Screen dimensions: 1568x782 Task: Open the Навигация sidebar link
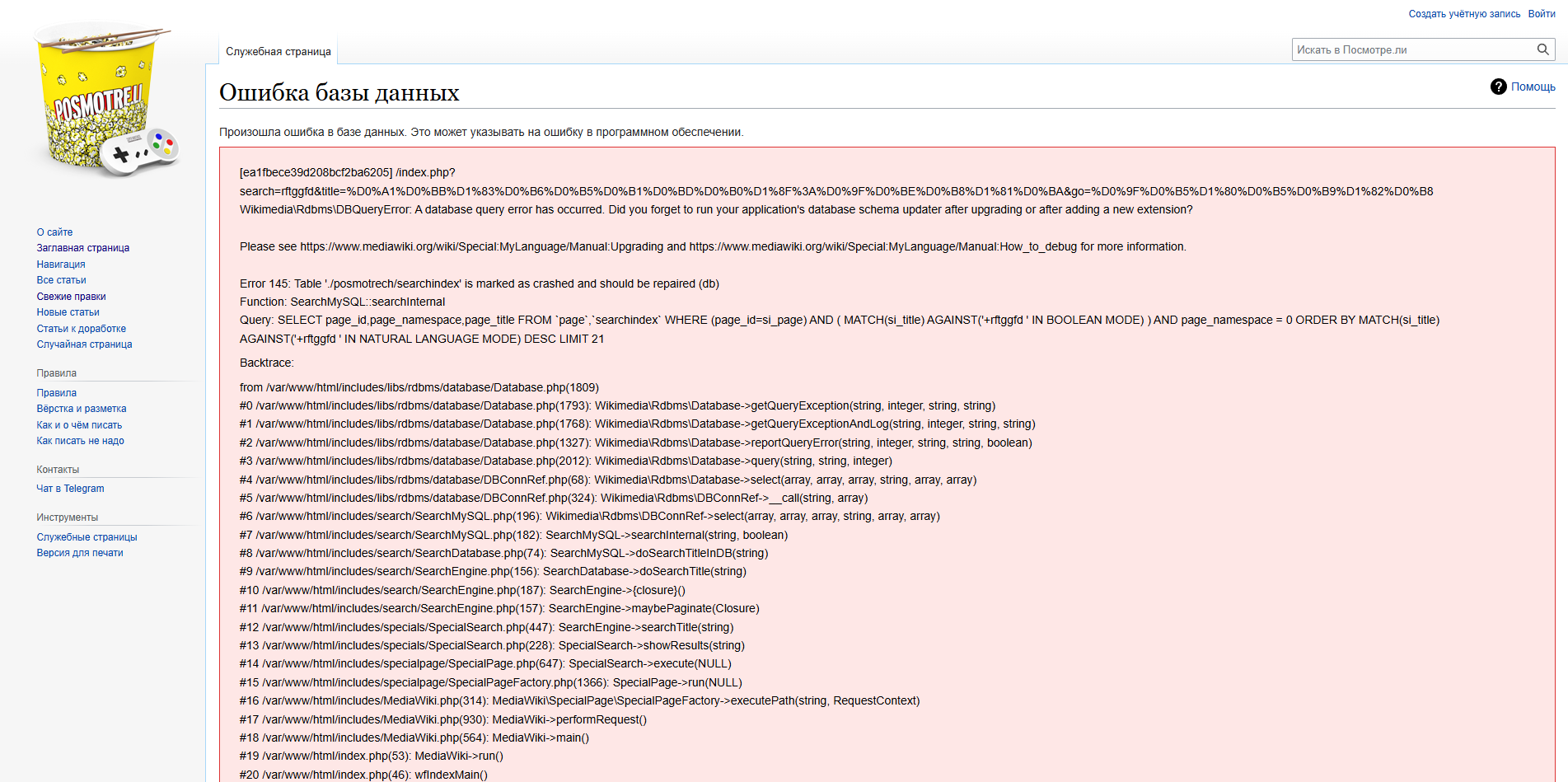[x=61, y=265]
